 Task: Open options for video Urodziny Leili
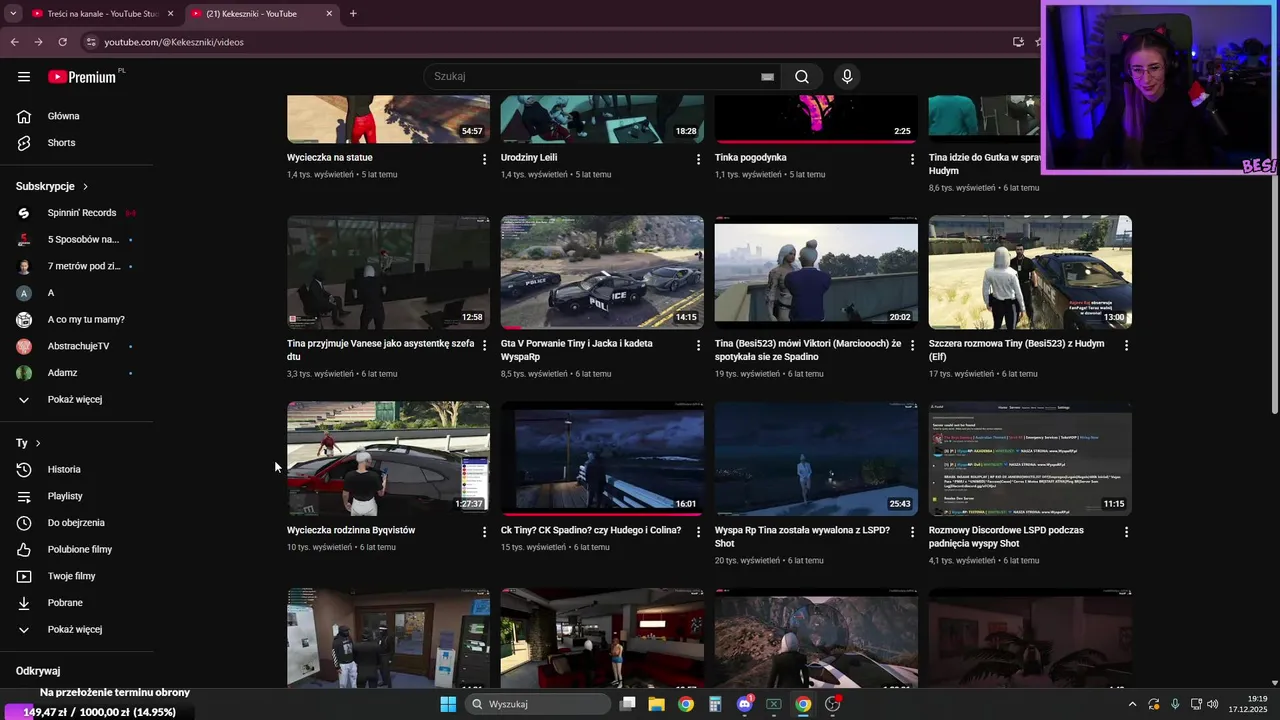point(698,159)
